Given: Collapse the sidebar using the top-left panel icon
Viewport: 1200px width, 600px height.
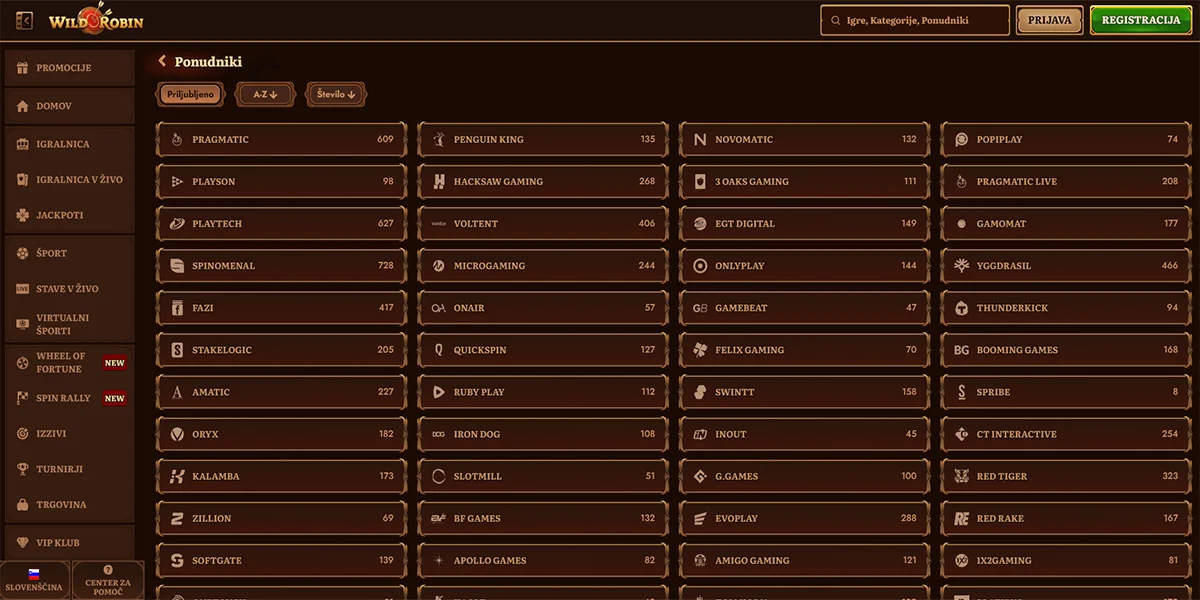Looking at the screenshot, I should (25, 21).
